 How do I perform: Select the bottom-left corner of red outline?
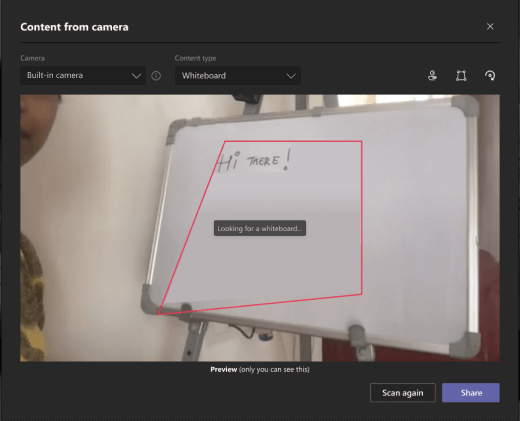(x=158, y=314)
